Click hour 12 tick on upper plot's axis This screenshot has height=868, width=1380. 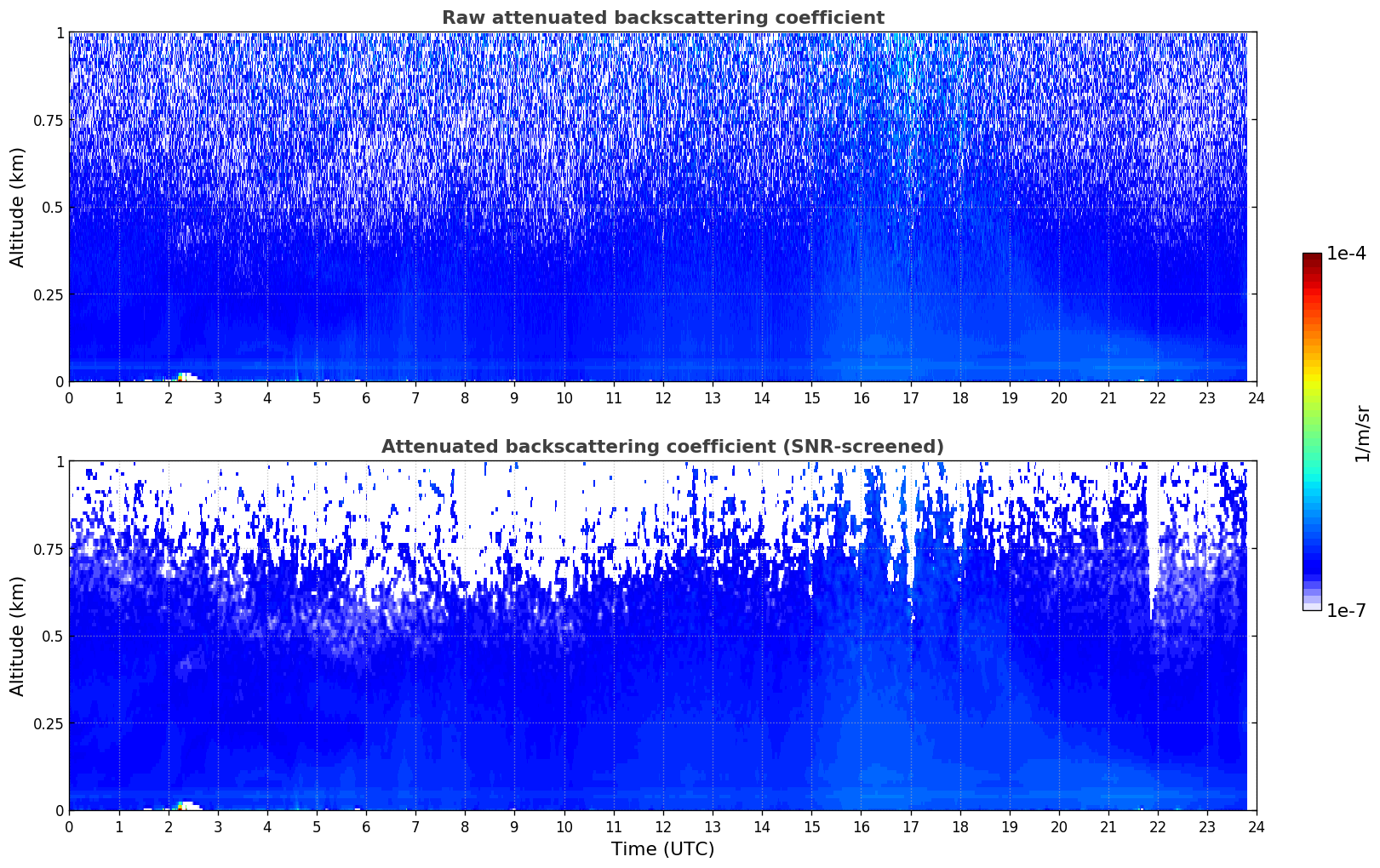(x=663, y=397)
